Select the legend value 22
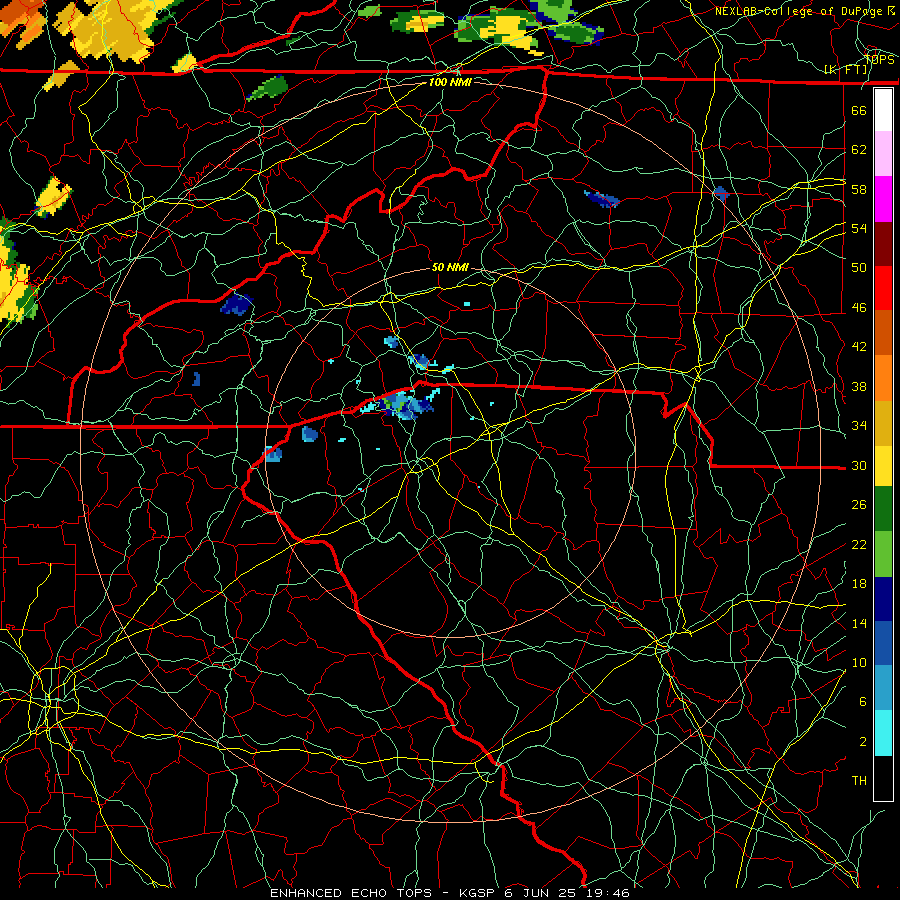Image resolution: width=900 pixels, height=900 pixels. 859,544
